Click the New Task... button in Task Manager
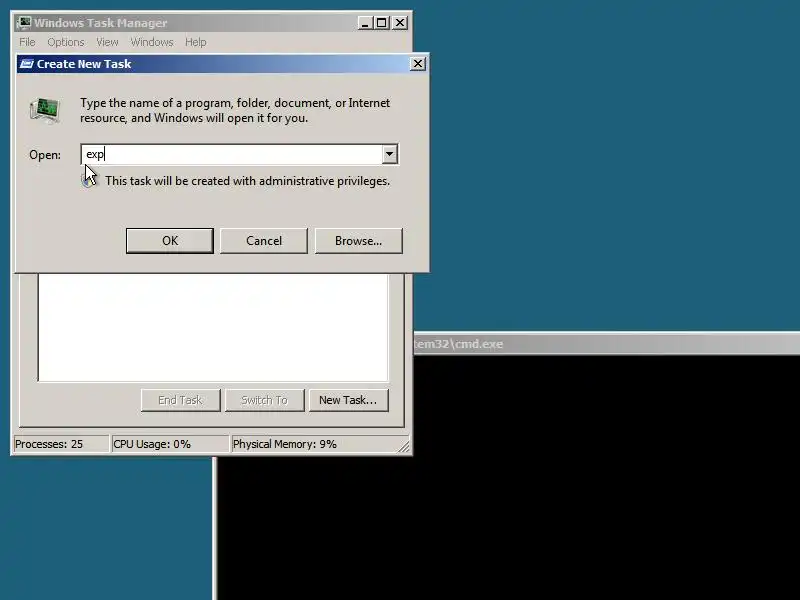Viewport: 800px width, 600px height. click(348, 400)
